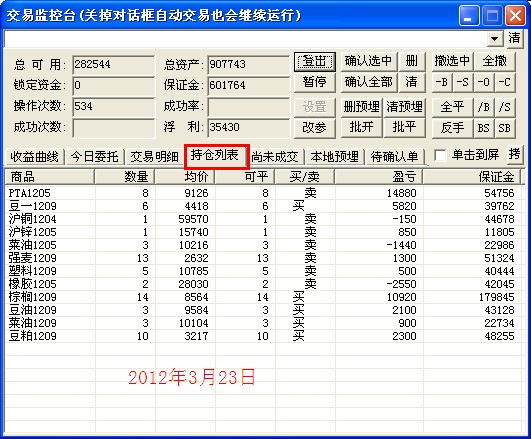The image size is (531, 439).
Task: Click the /B button
Action: 484,107
